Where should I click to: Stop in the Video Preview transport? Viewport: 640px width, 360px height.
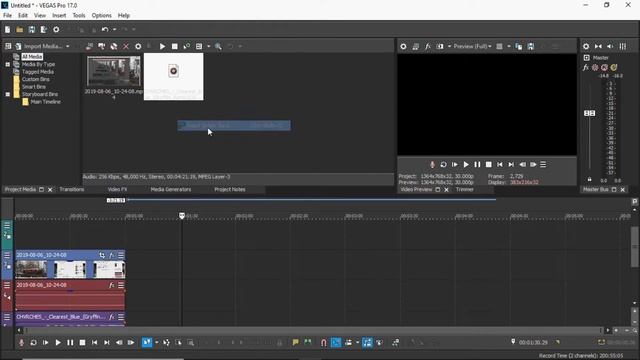tap(489, 164)
